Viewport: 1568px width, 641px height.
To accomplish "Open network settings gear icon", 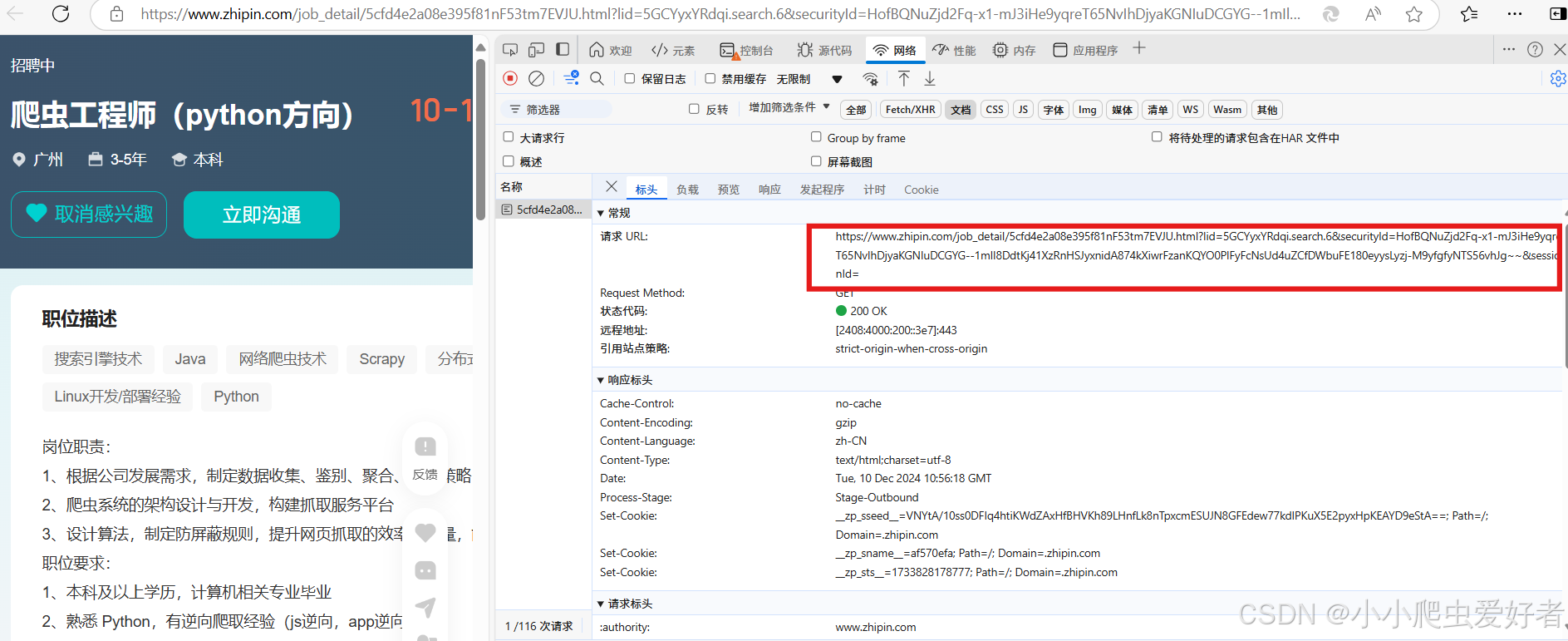I will 1558,78.
